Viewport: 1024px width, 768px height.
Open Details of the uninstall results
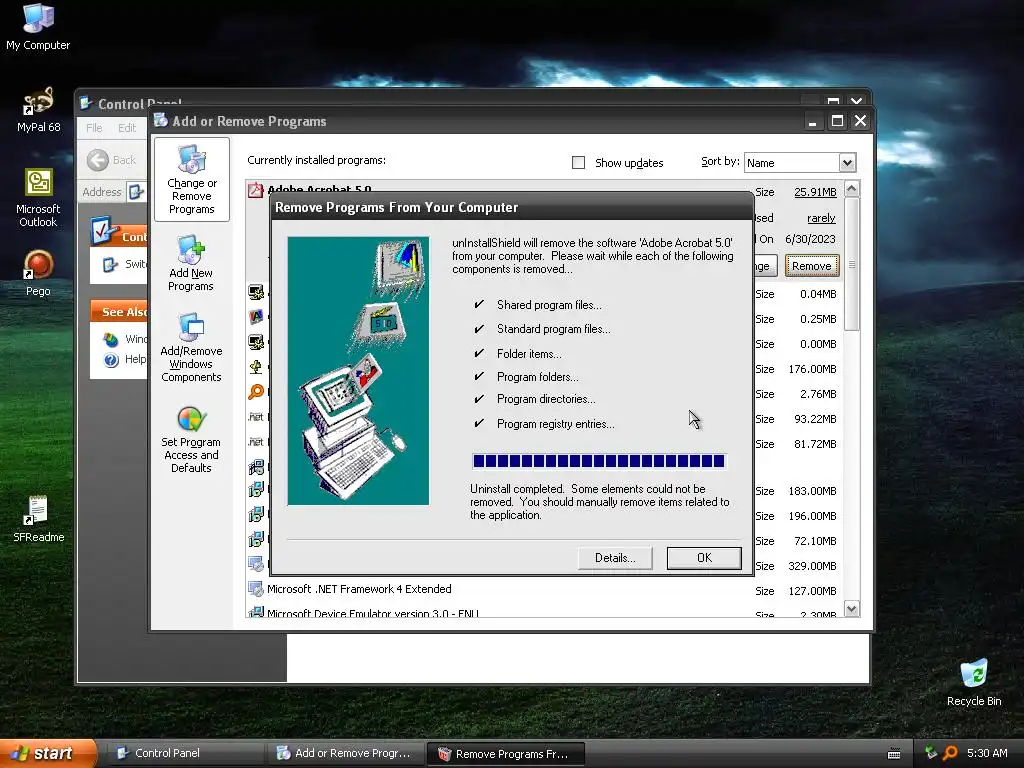tap(615, 558)
